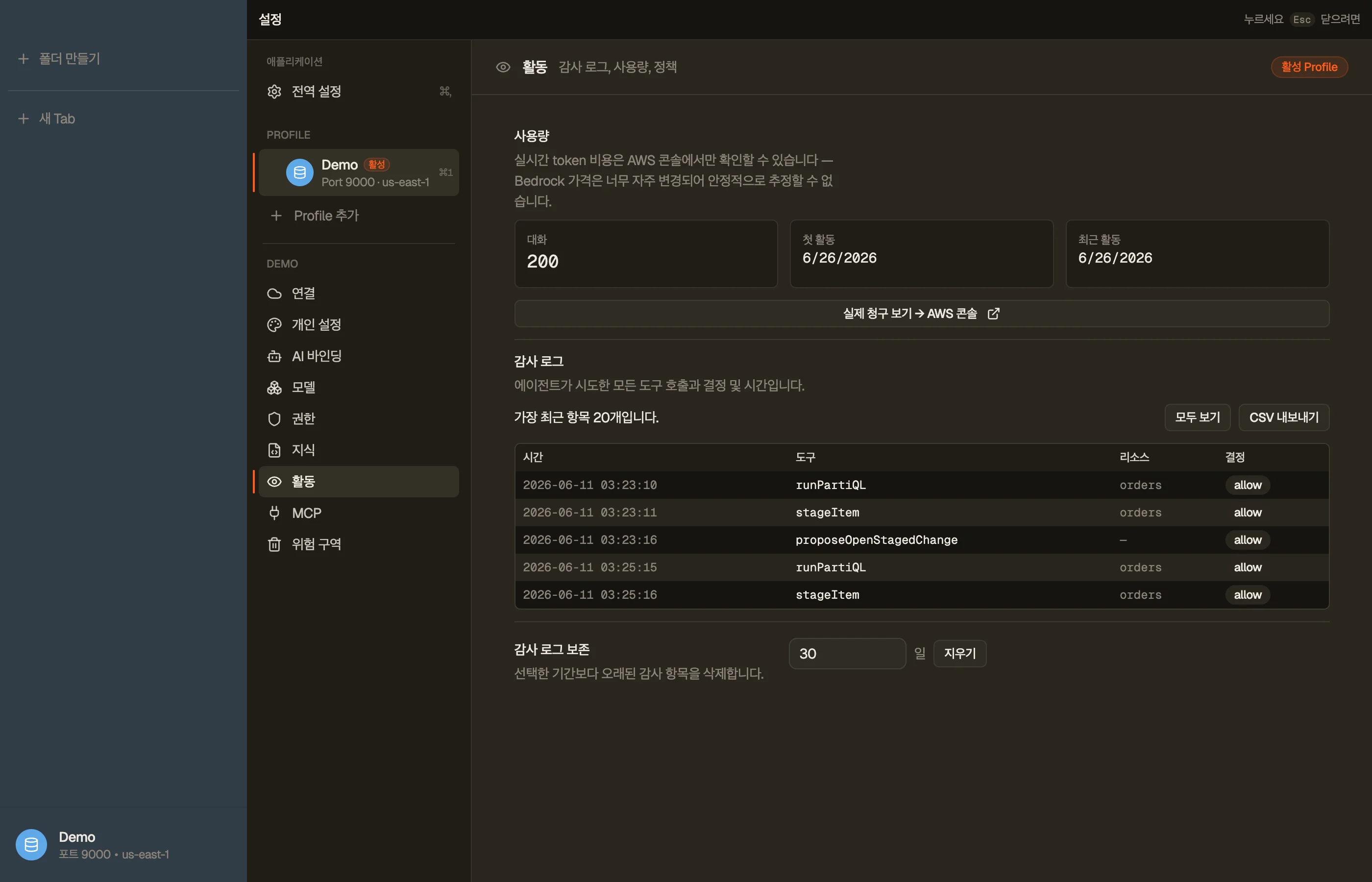Click the robot icon for AI 바인딩

point(274,356)
